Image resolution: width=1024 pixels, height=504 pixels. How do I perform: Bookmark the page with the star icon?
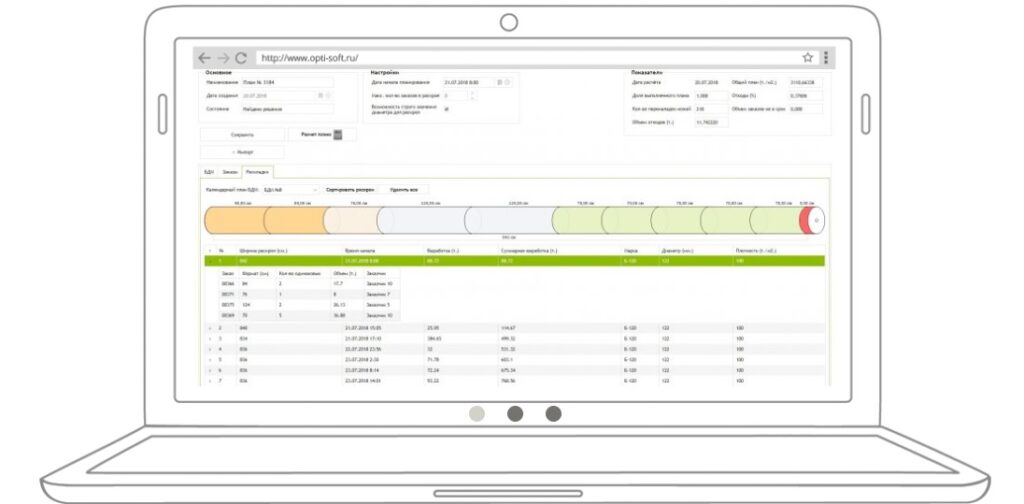(807, 58)
